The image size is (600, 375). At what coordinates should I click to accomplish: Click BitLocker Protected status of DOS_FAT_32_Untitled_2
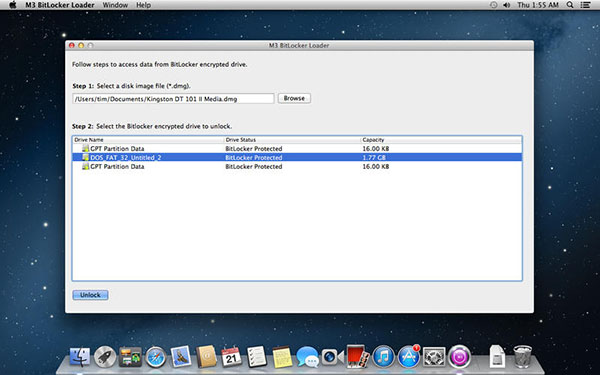pyautogui.click(x=254, y=158)
